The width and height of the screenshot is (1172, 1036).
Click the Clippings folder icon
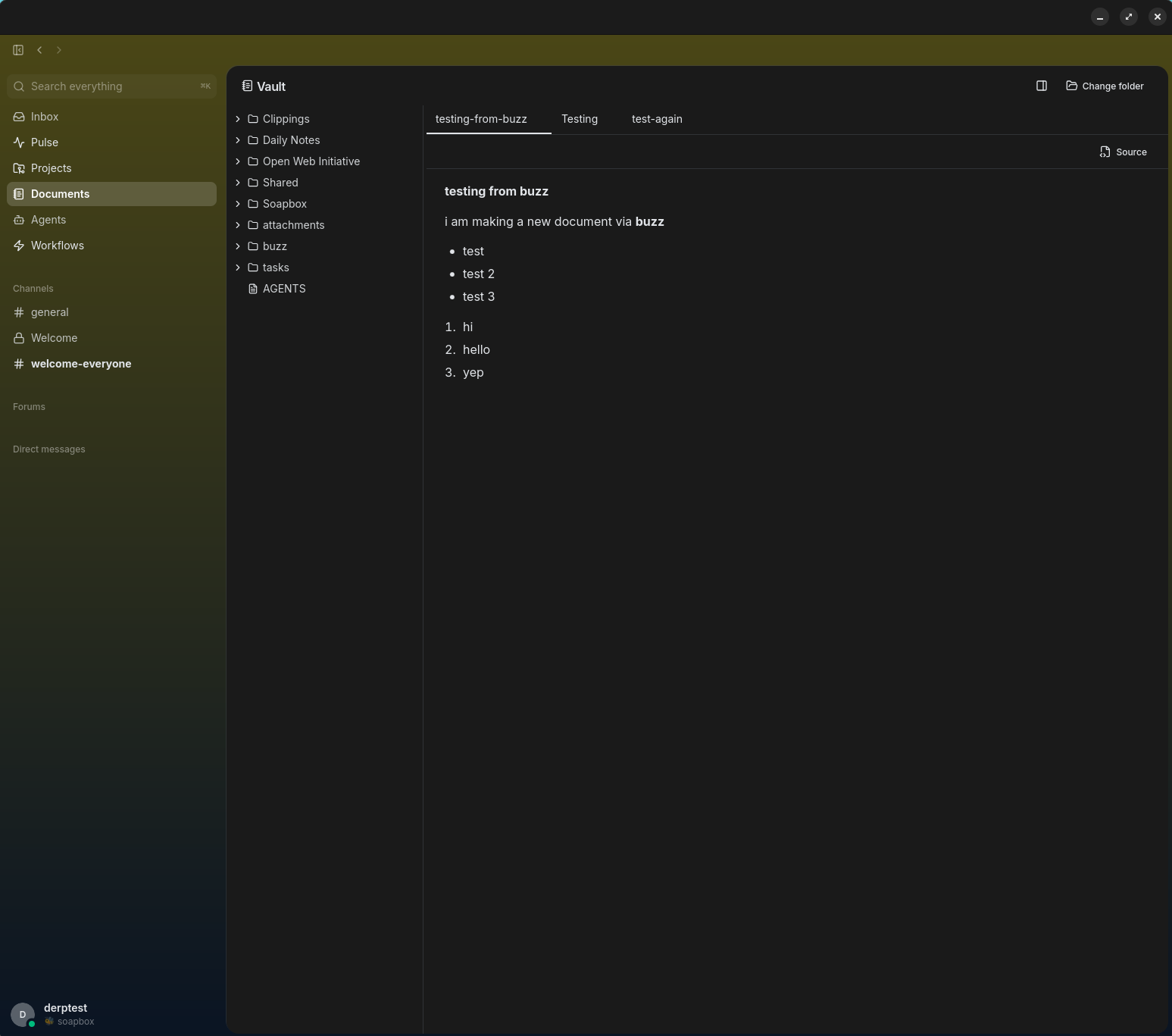pyautogui.click(x=253, y=119)
